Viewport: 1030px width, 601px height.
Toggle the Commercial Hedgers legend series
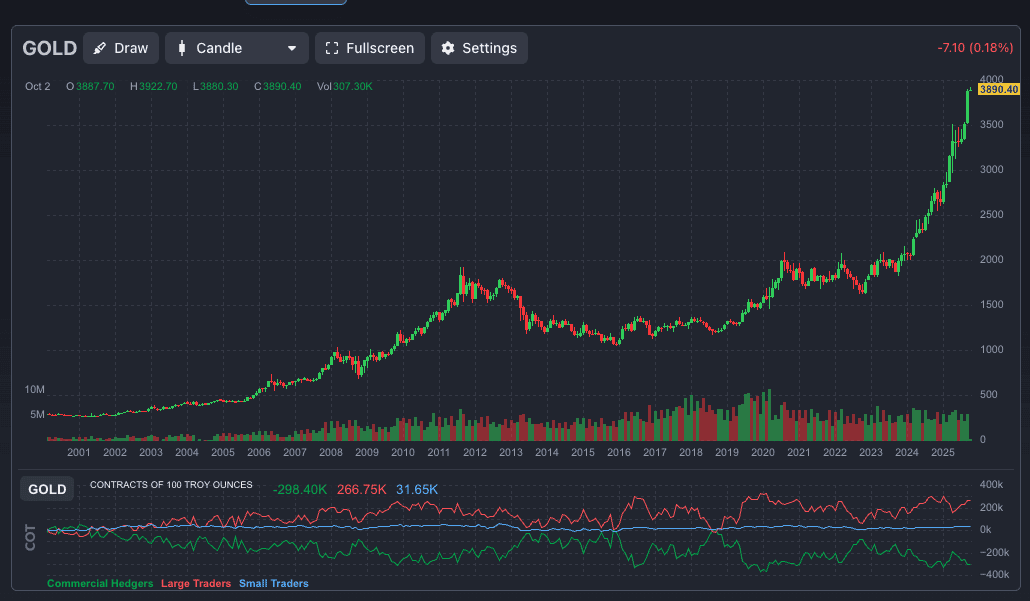pos(100,583)
